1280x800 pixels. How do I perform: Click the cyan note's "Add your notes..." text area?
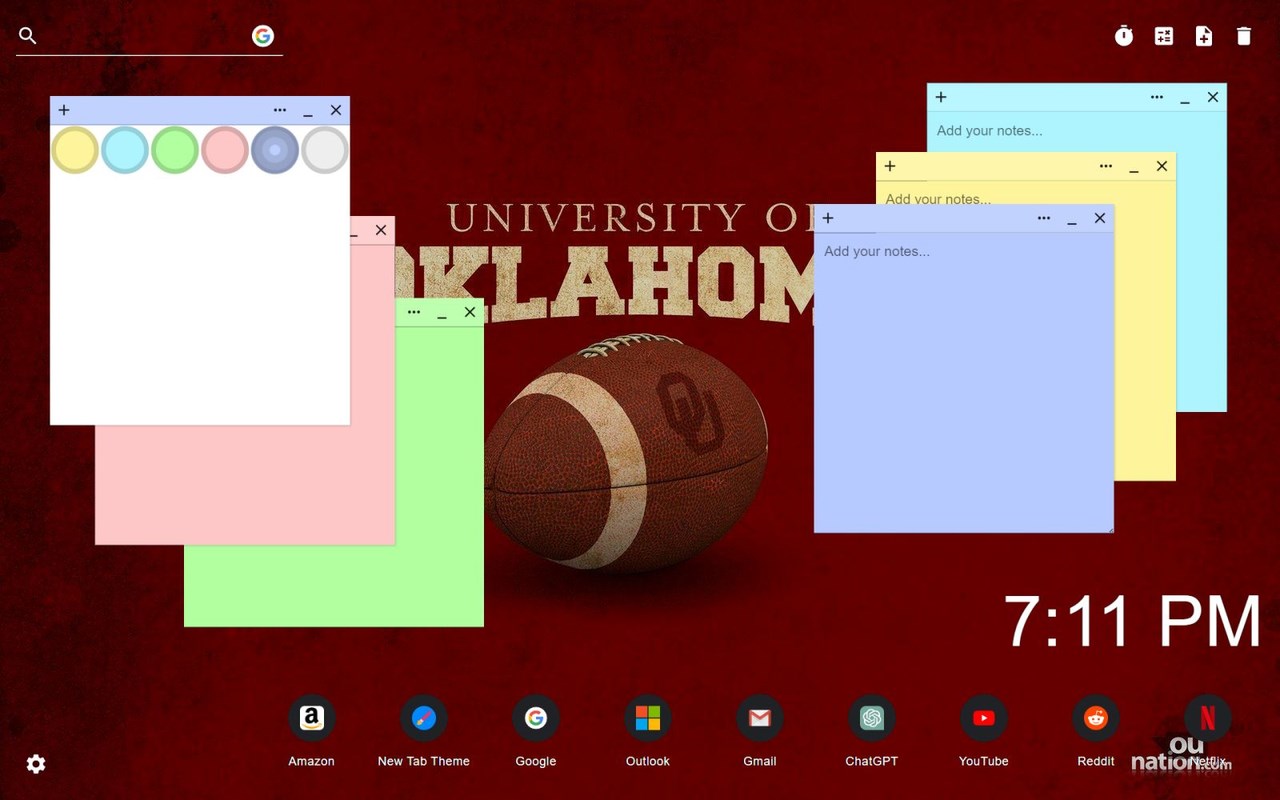click(1076, 131)
